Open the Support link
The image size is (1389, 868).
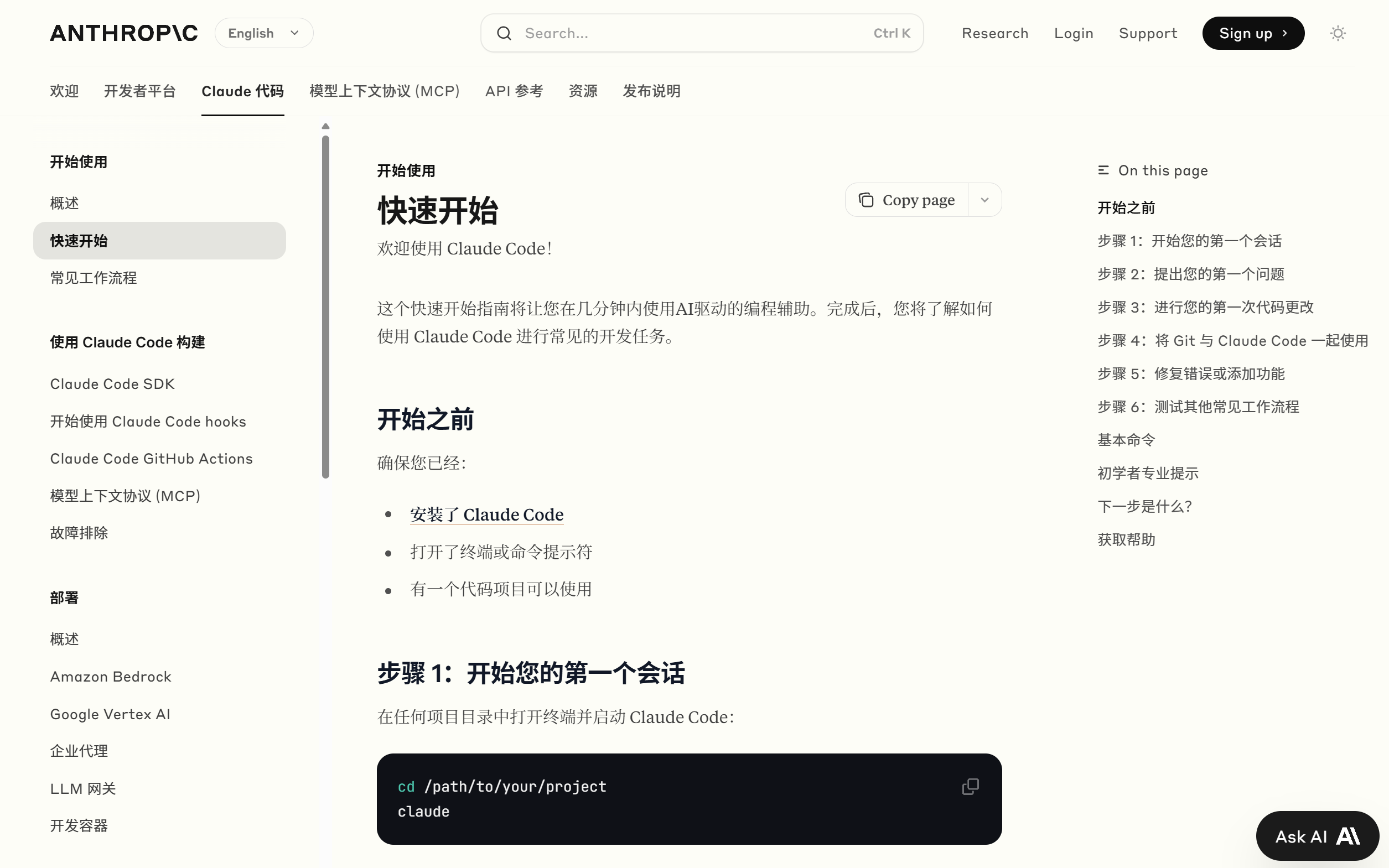pyautogui.click(x=1147, y=33)
